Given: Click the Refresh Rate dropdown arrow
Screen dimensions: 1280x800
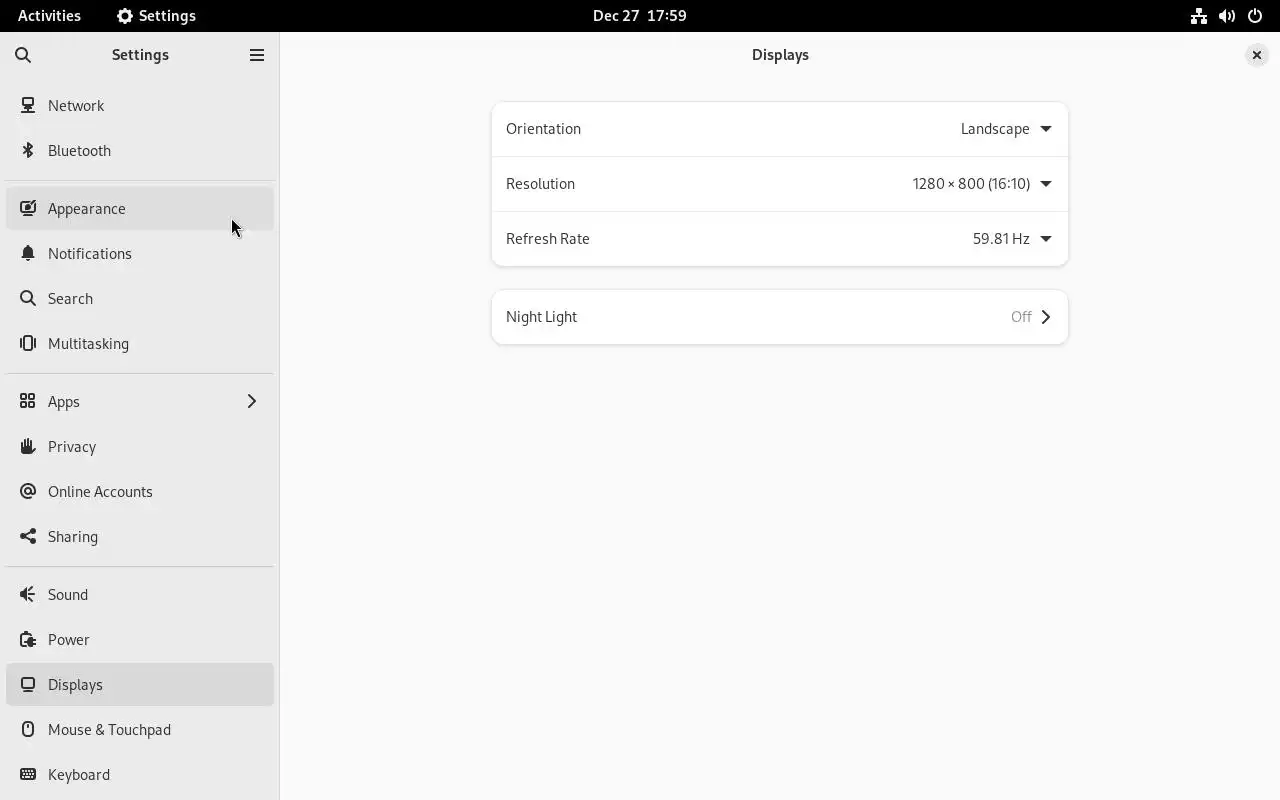Looking at the screenshot, I should (x=1046, y=239).
